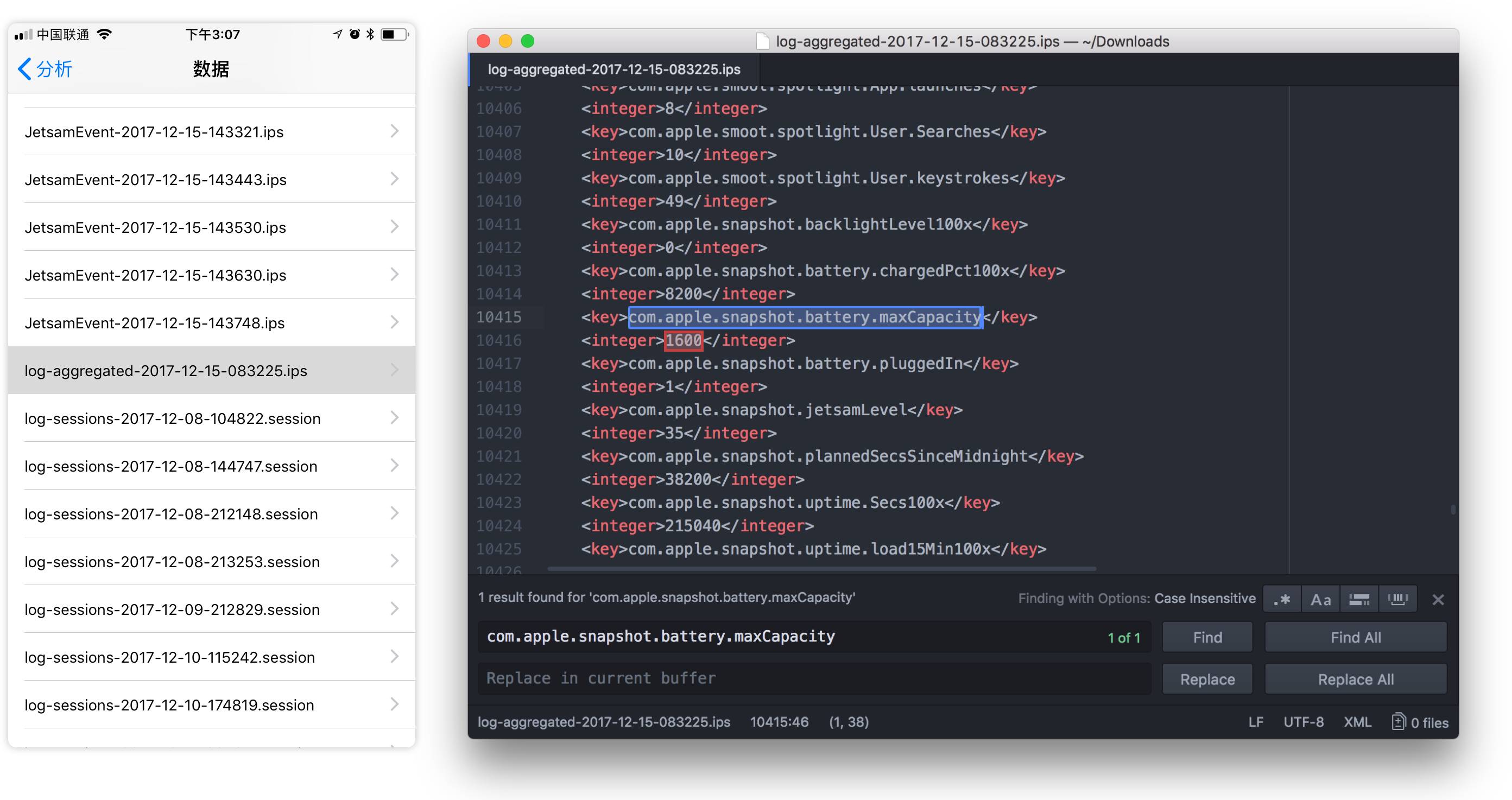Toggle only-in-selection find option

(1359, 599)
